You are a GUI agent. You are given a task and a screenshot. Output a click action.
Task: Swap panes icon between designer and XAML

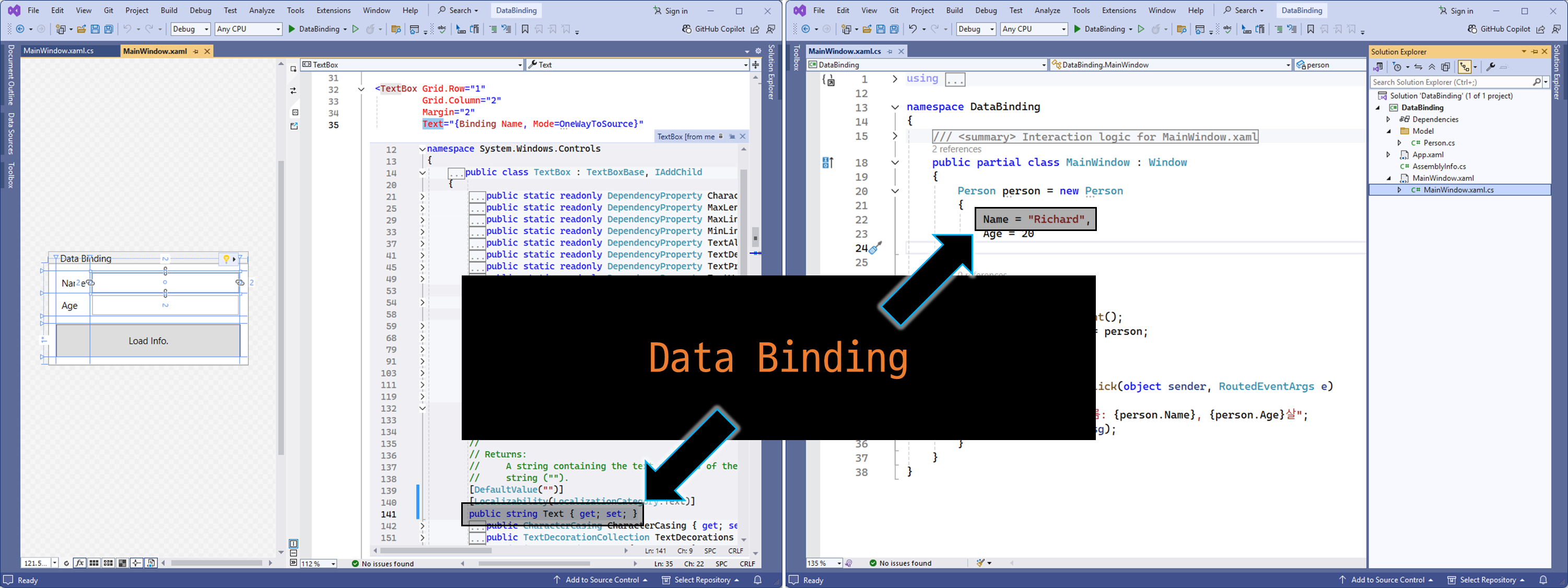click(294, 91)
